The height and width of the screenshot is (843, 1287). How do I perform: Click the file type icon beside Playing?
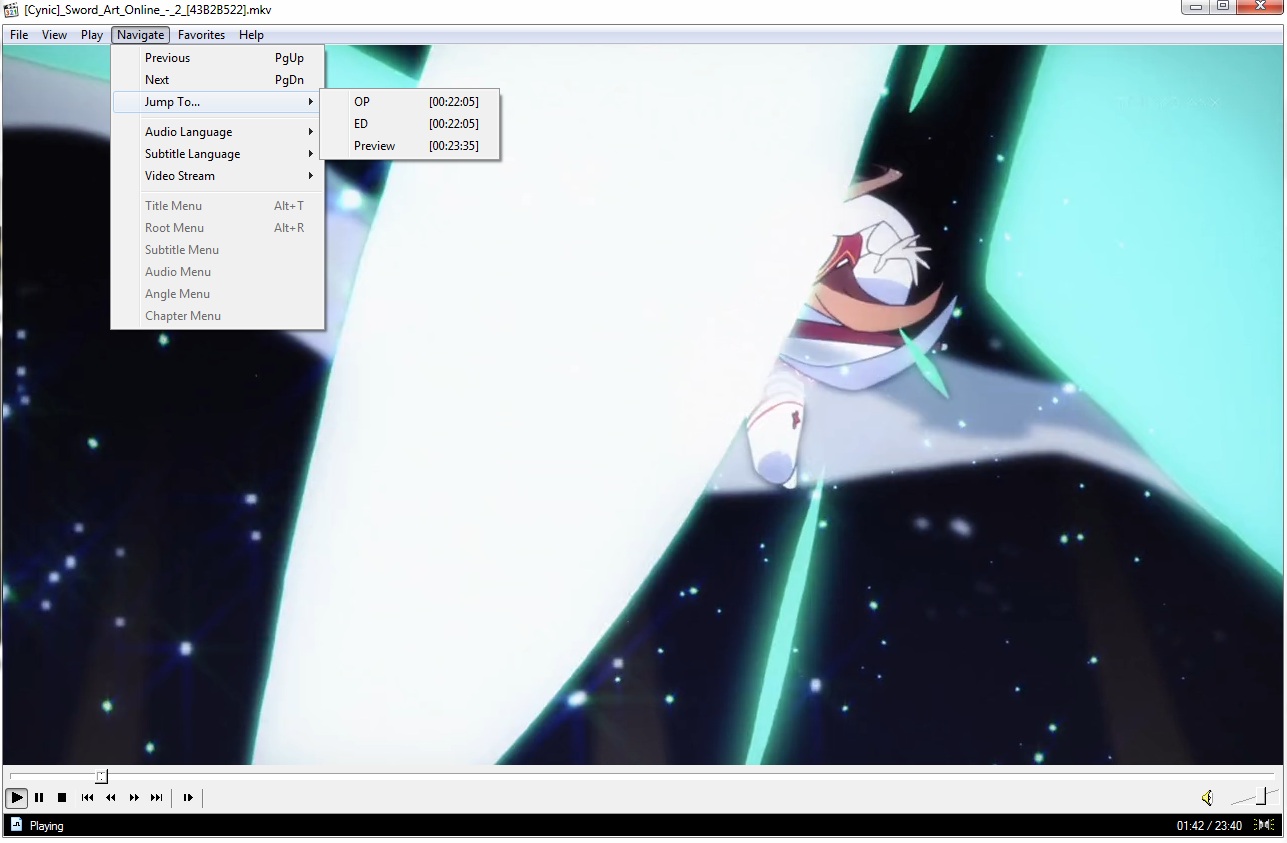15,825
